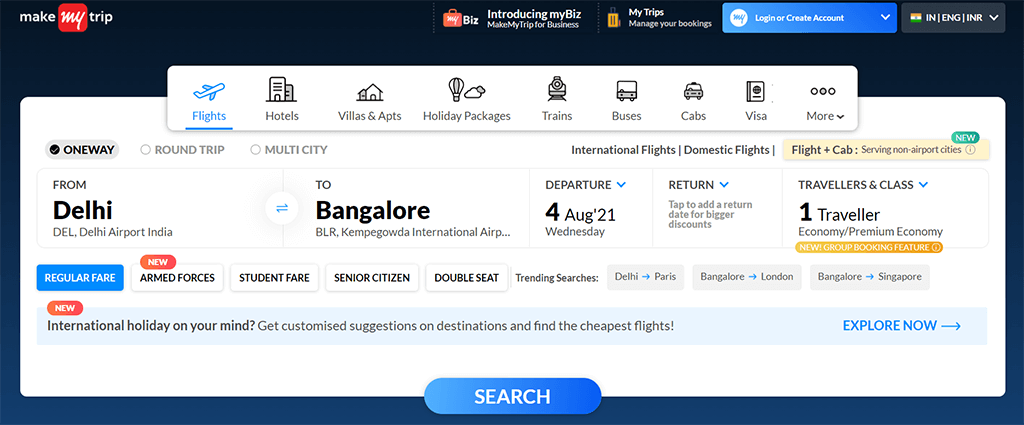The width and height of the screenshot is (1024, 425).
Task: Click info icon on Group Booking Feature
Action: click(x=936, y=247)
